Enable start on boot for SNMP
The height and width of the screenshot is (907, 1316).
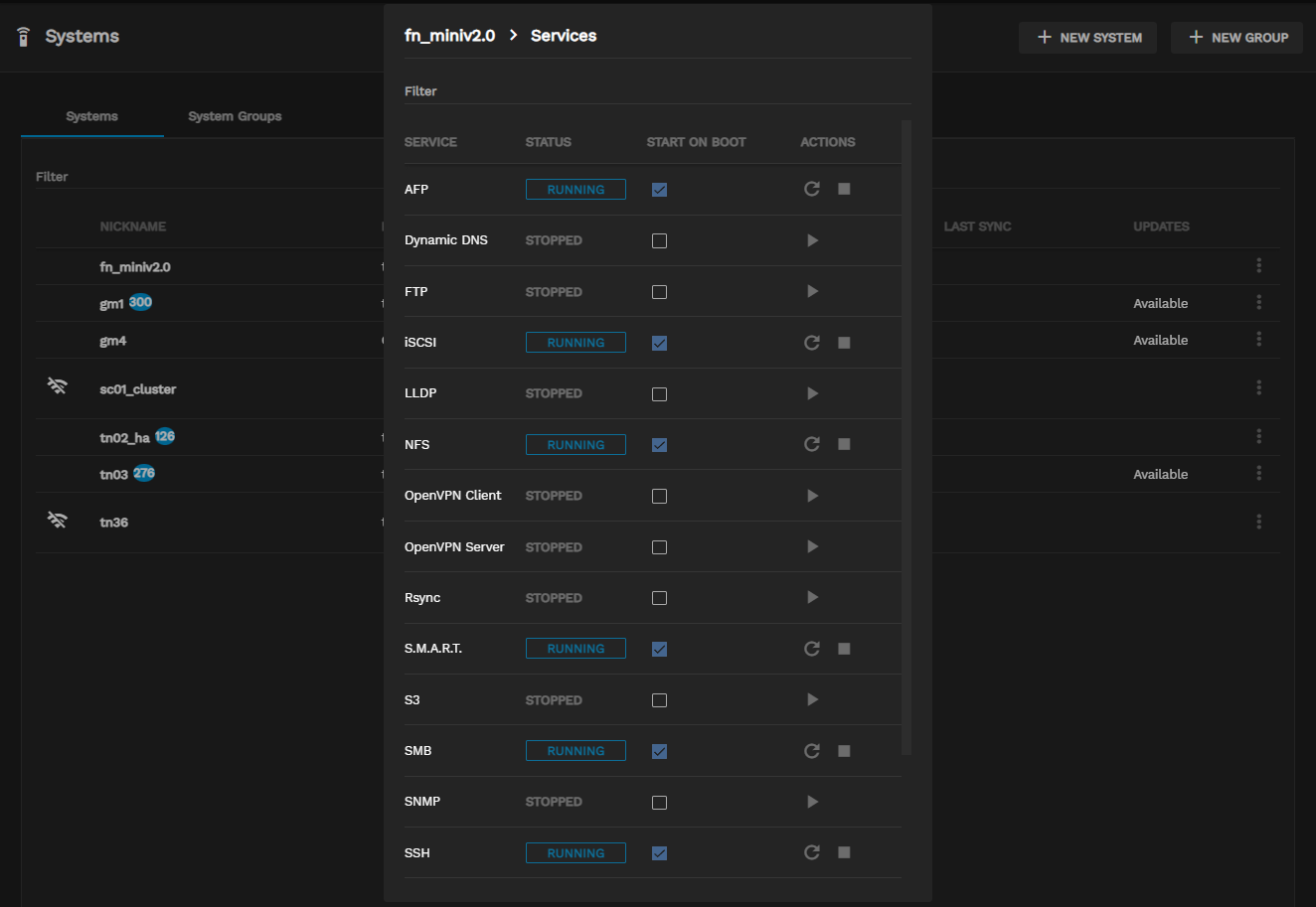point(659,803)
